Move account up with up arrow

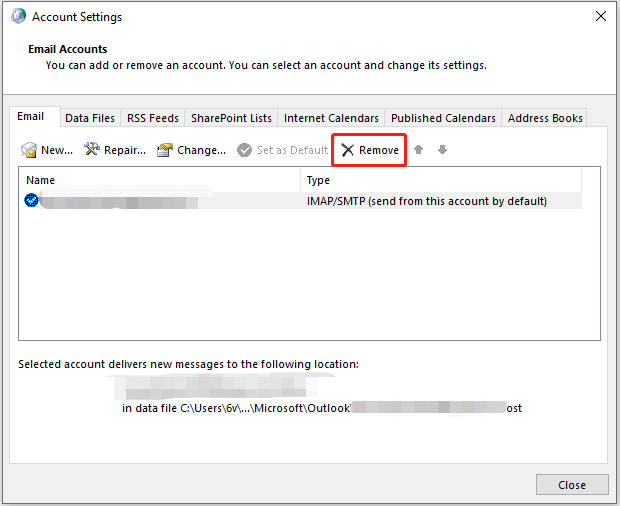419,150
